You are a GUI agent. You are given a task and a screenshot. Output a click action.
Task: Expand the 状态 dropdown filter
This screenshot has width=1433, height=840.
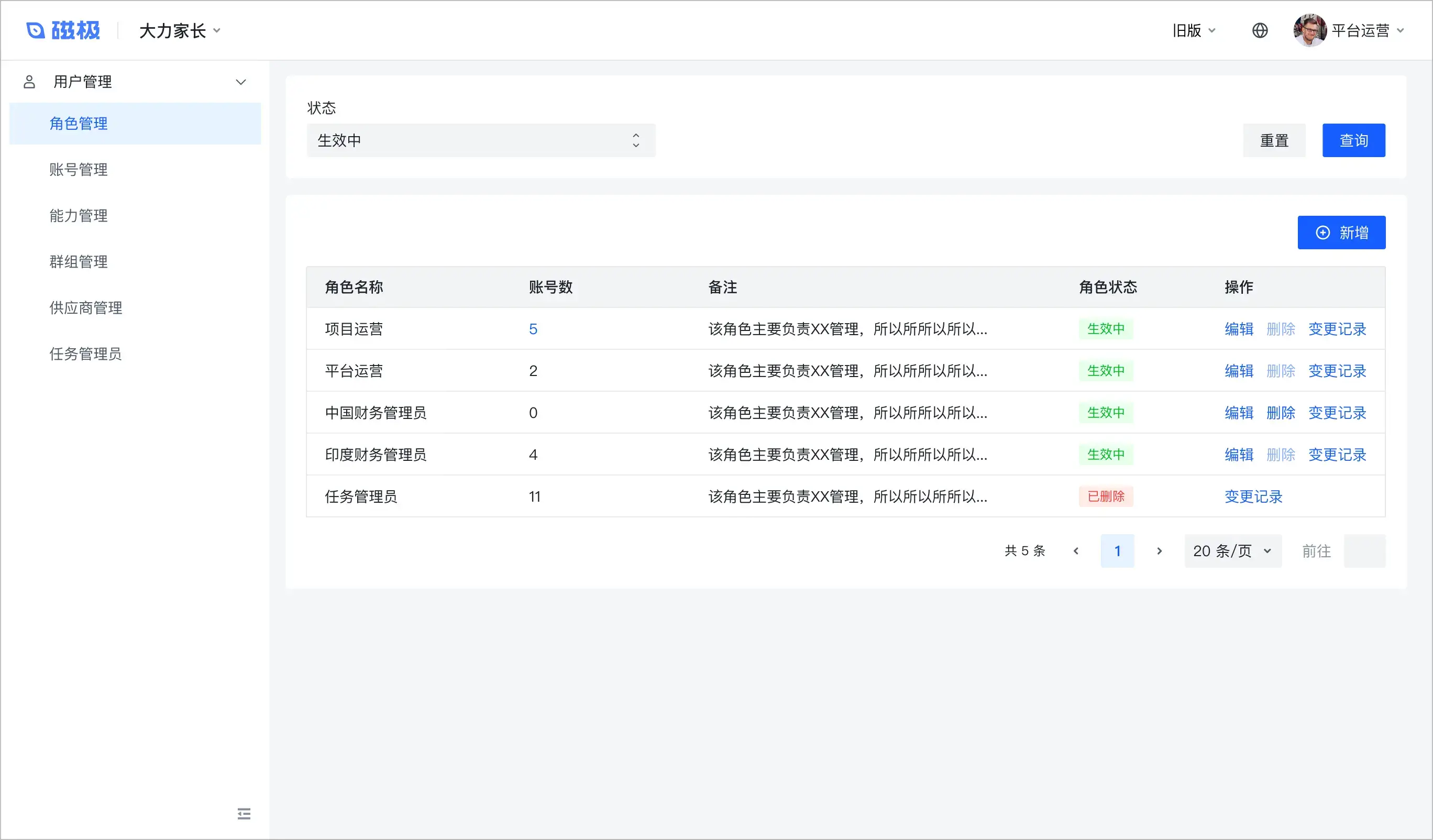coord(480,140)
